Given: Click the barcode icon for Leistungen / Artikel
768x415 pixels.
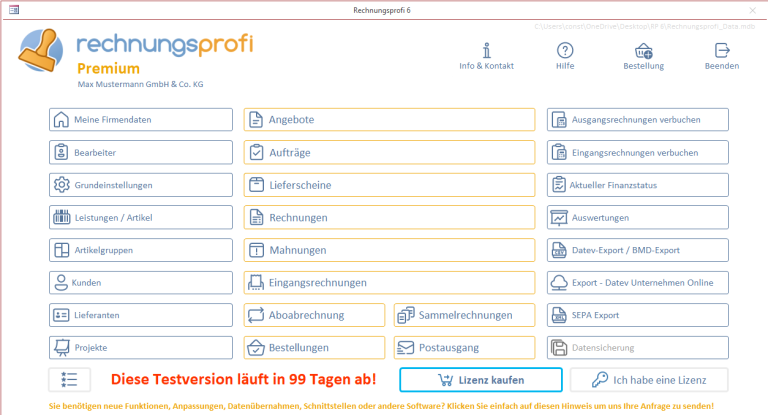Looking at the screenshot, I should [x=62, y=217].
